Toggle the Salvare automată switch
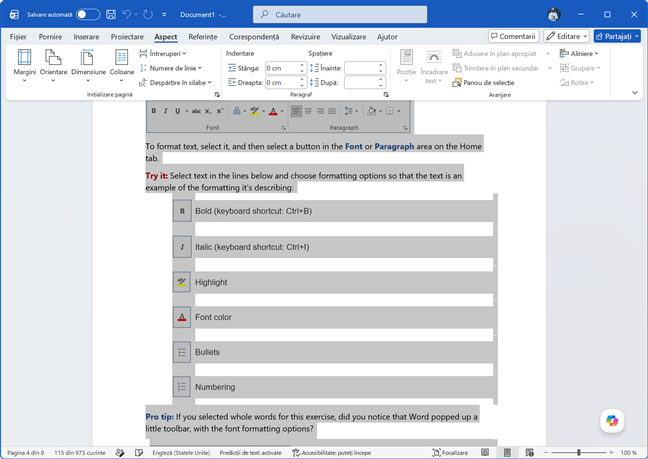The height and width of the screenshot is (459, 648). point(88,14)
